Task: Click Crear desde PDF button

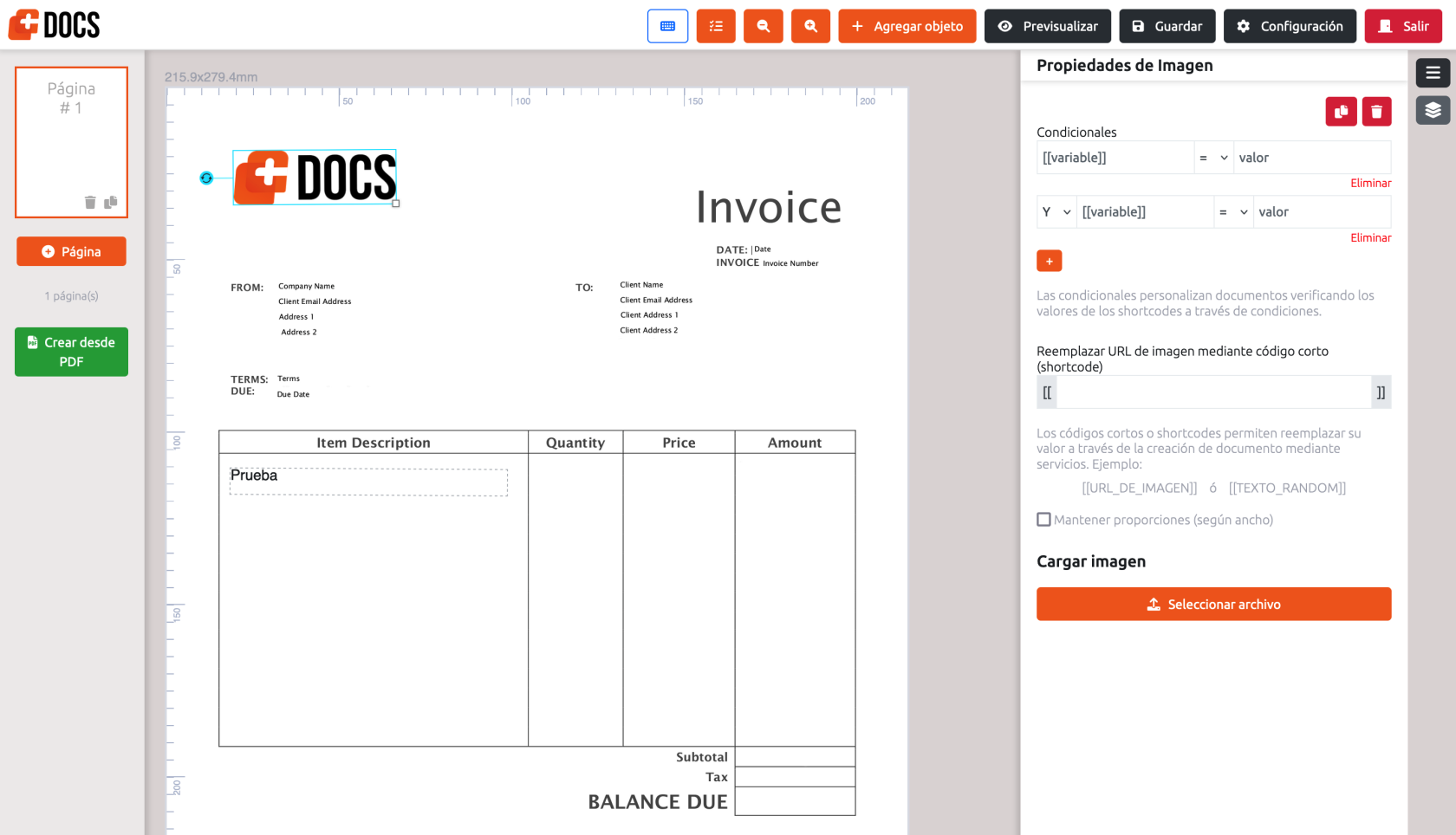Action: tap(71, 352)
